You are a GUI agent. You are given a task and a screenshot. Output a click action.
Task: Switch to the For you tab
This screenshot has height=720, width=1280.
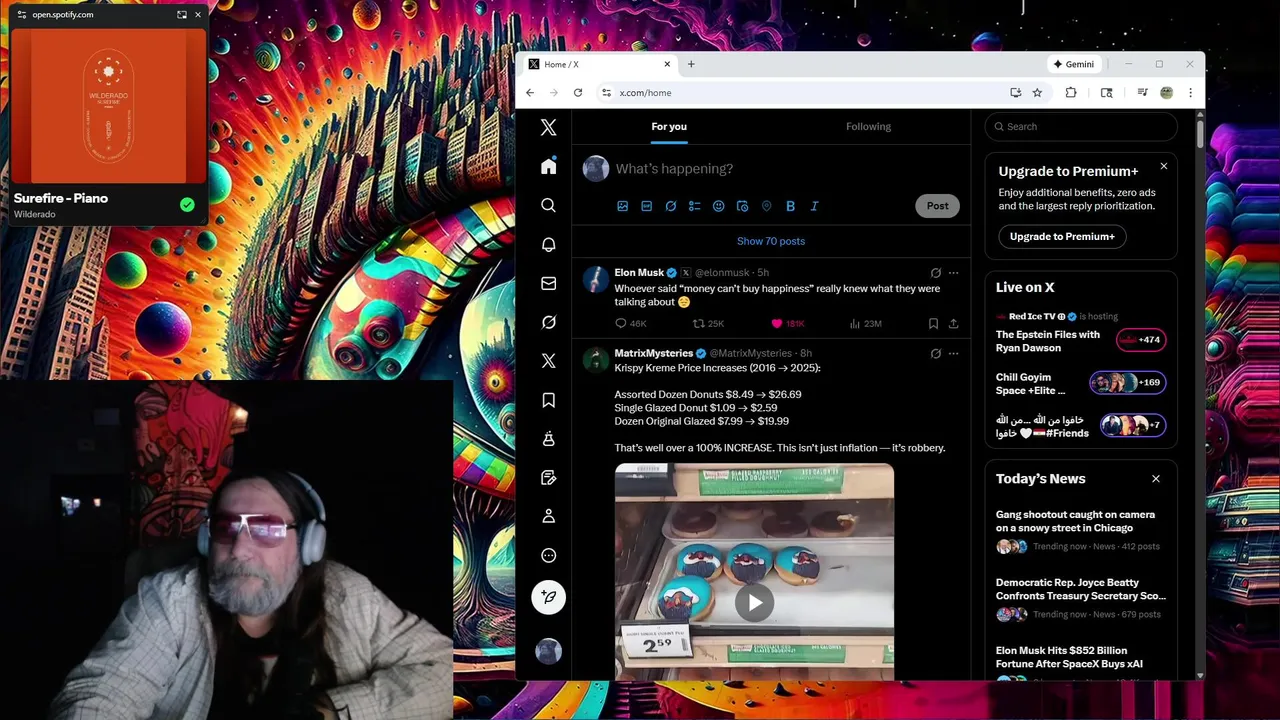(669, 126)
